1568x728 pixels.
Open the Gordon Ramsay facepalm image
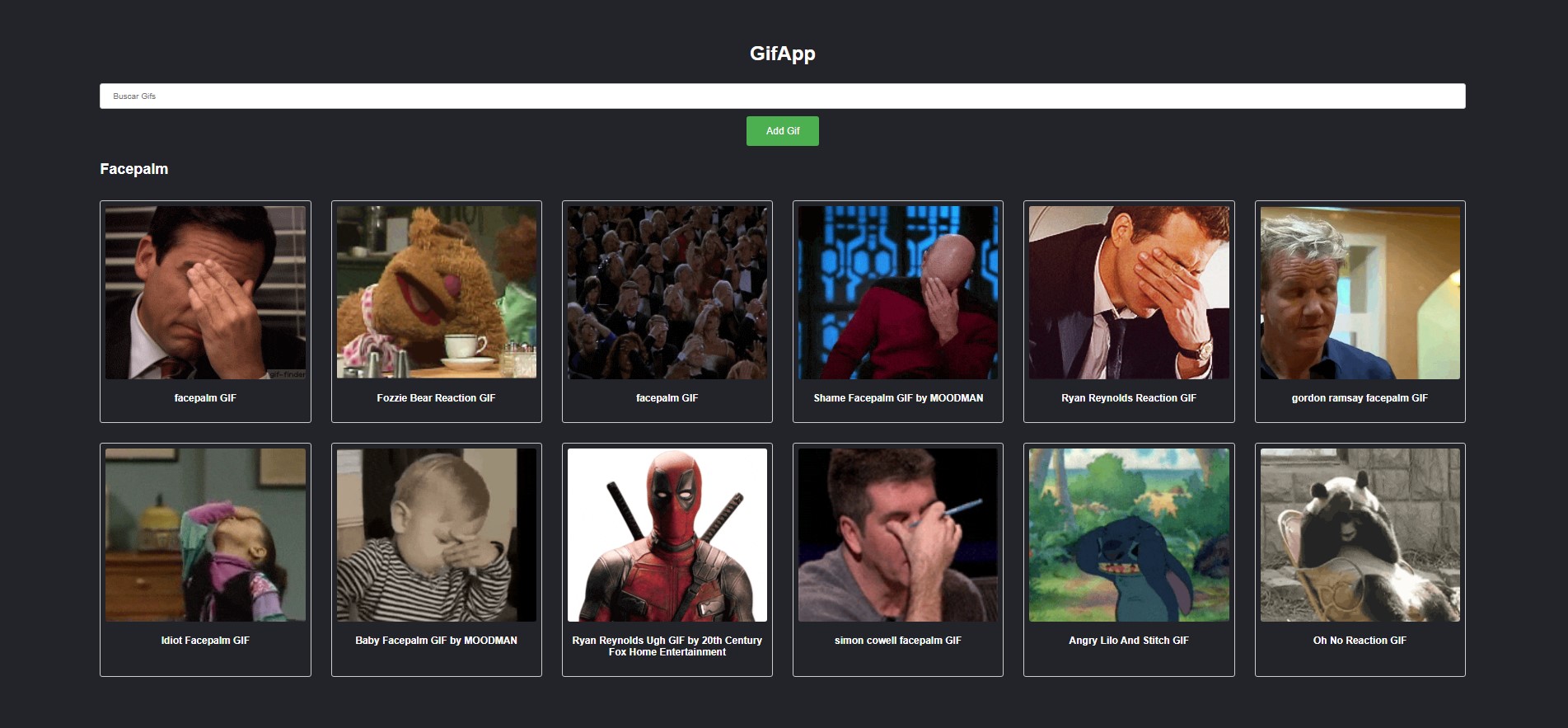tap(1360, 293)
